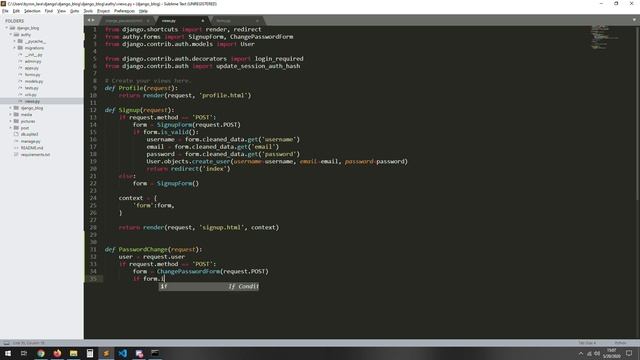Click the code minimap

coord(604,38)
